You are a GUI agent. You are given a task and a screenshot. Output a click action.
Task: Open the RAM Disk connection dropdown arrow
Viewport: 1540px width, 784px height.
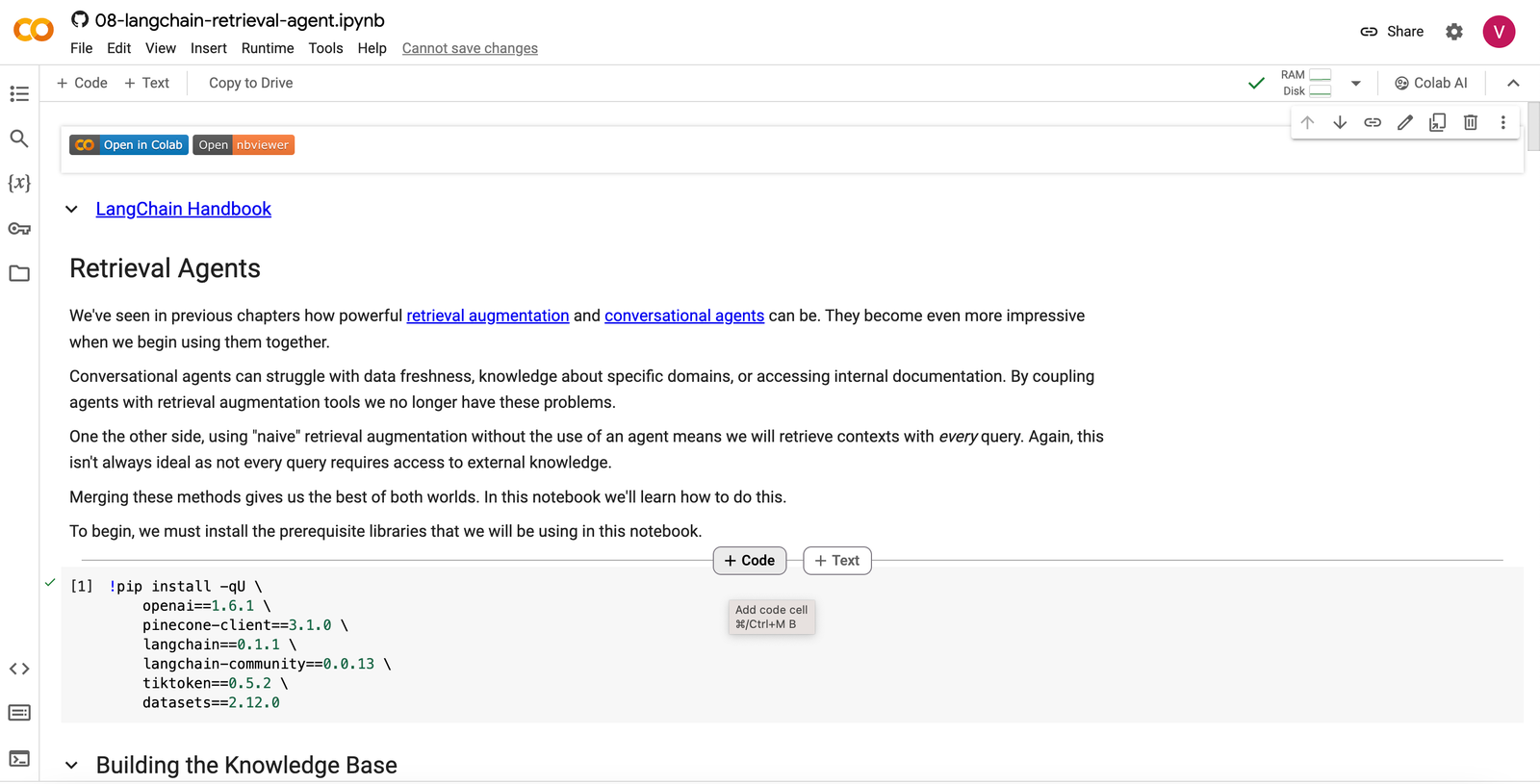(1356, 84)
